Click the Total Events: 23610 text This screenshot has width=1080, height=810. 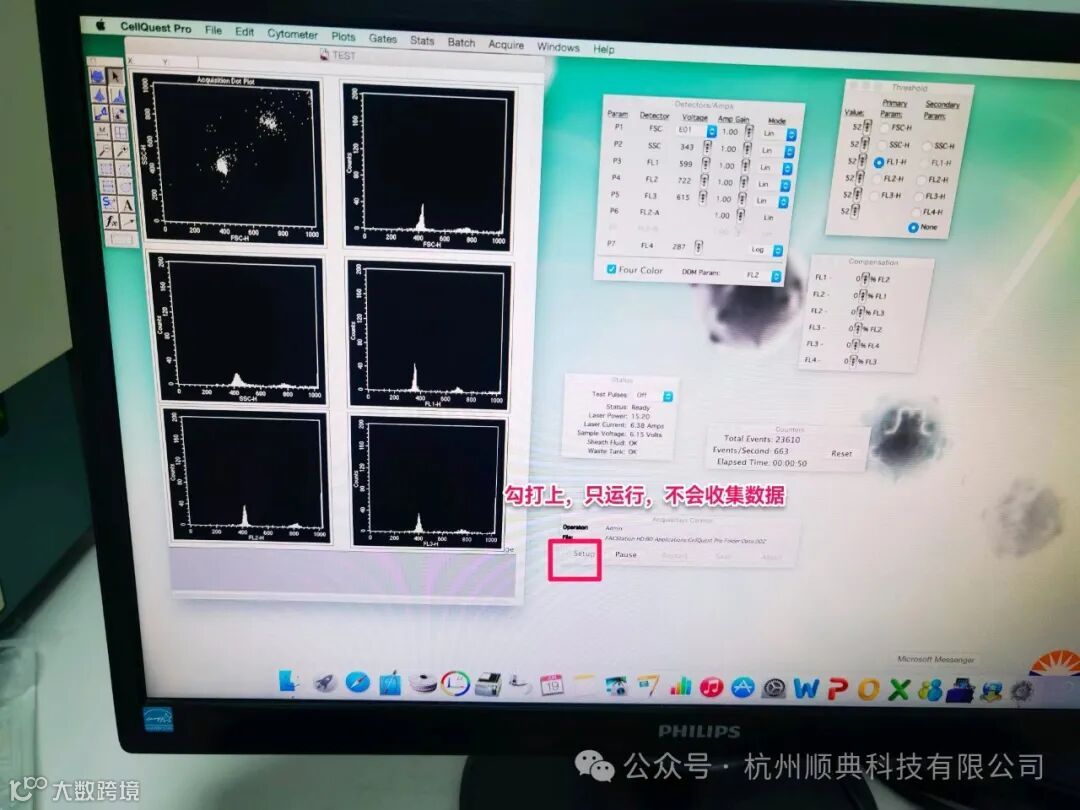(x=762, y=439)
